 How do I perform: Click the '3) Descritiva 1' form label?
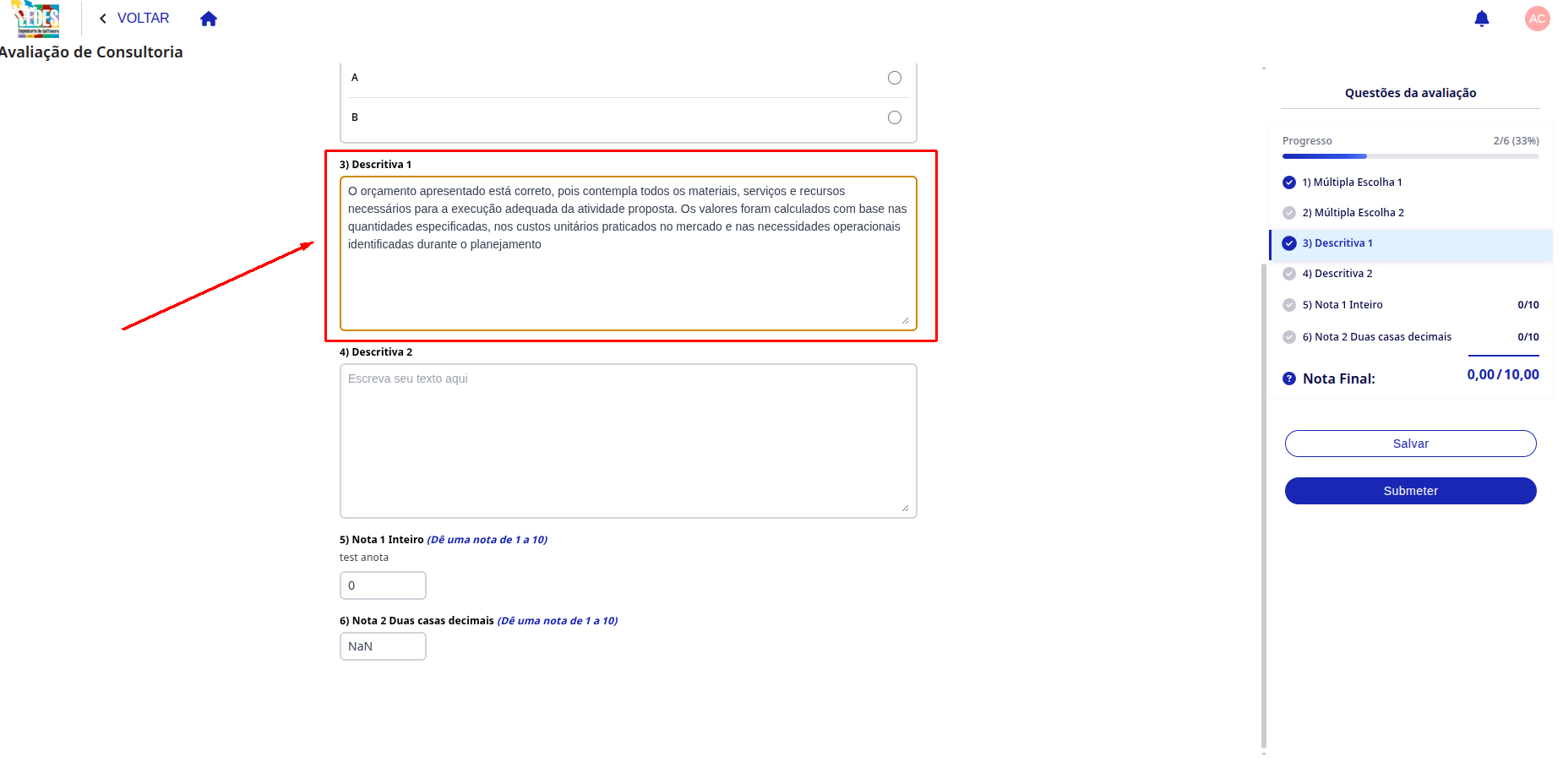point(375,165)
